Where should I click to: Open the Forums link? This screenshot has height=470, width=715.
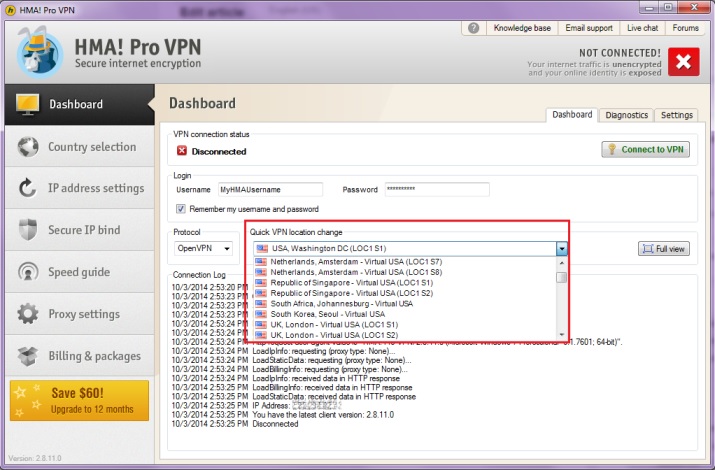tap(685, 28)
